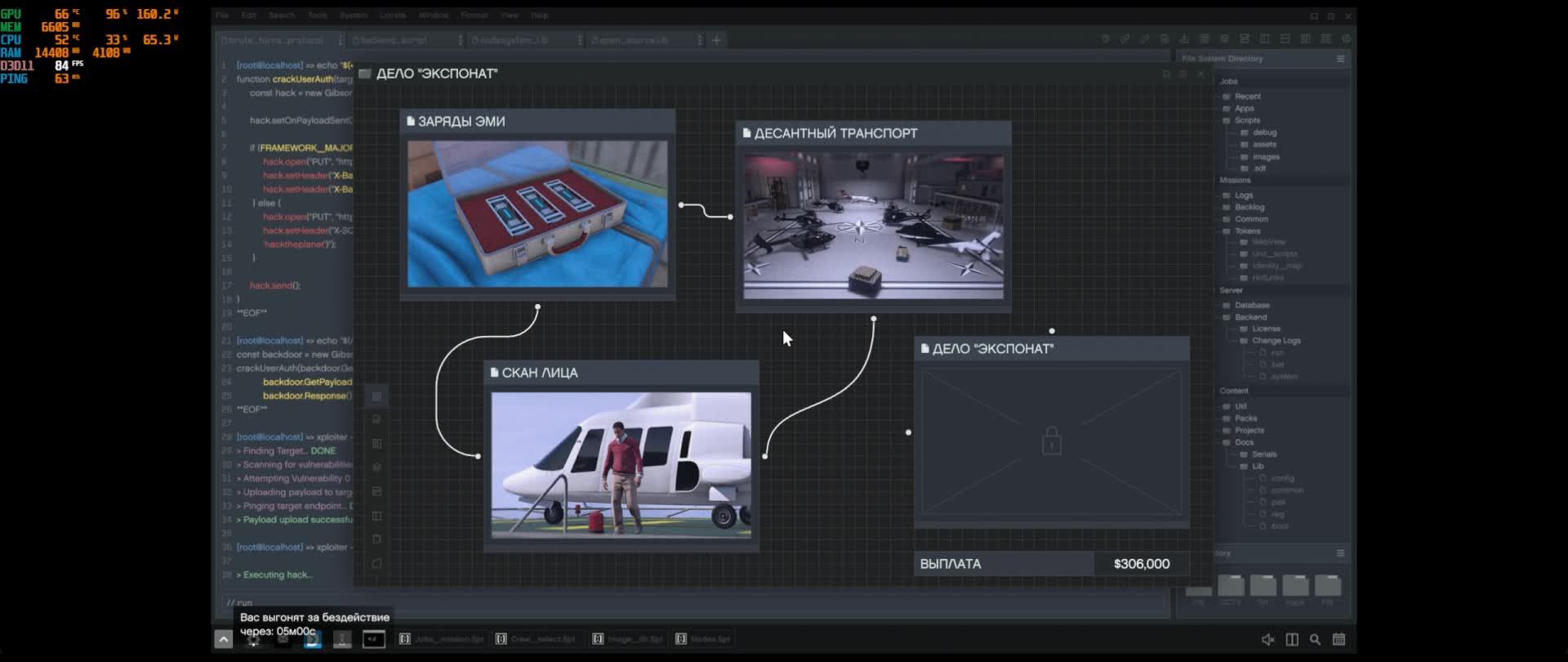
Task: Open the Image_db.fpt taskbar file
Action: [628, 639]
